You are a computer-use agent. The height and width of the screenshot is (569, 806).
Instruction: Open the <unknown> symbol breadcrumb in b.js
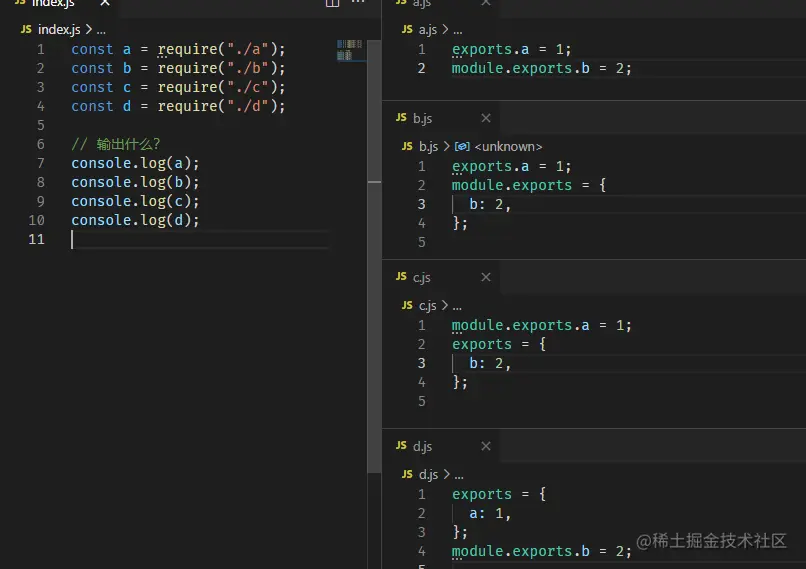click(x=508, y=147)
